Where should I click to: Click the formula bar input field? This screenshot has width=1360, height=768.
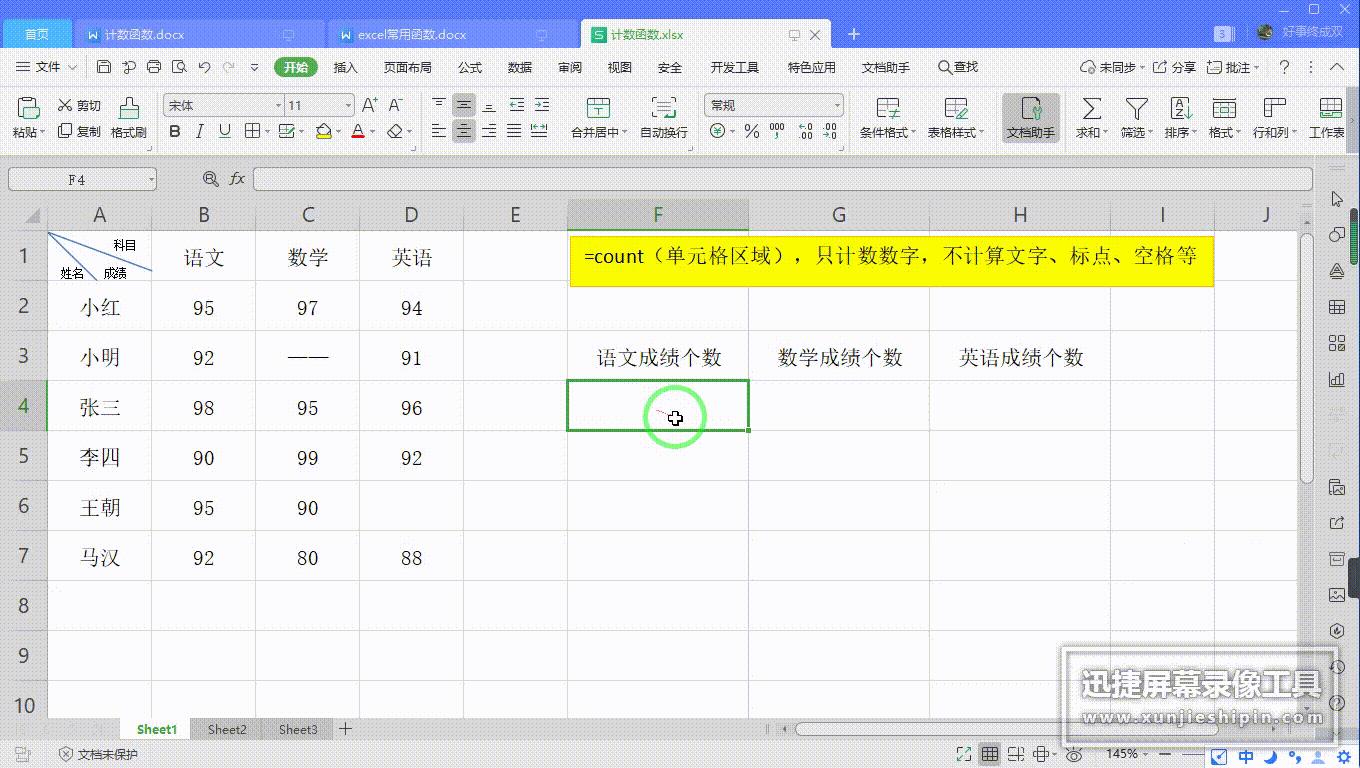coord(782,179)
